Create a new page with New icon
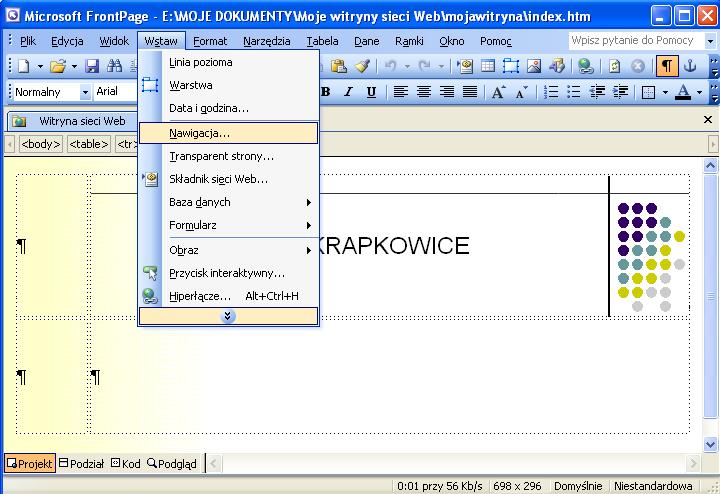720x494 pixels. (x=23, y=67)
